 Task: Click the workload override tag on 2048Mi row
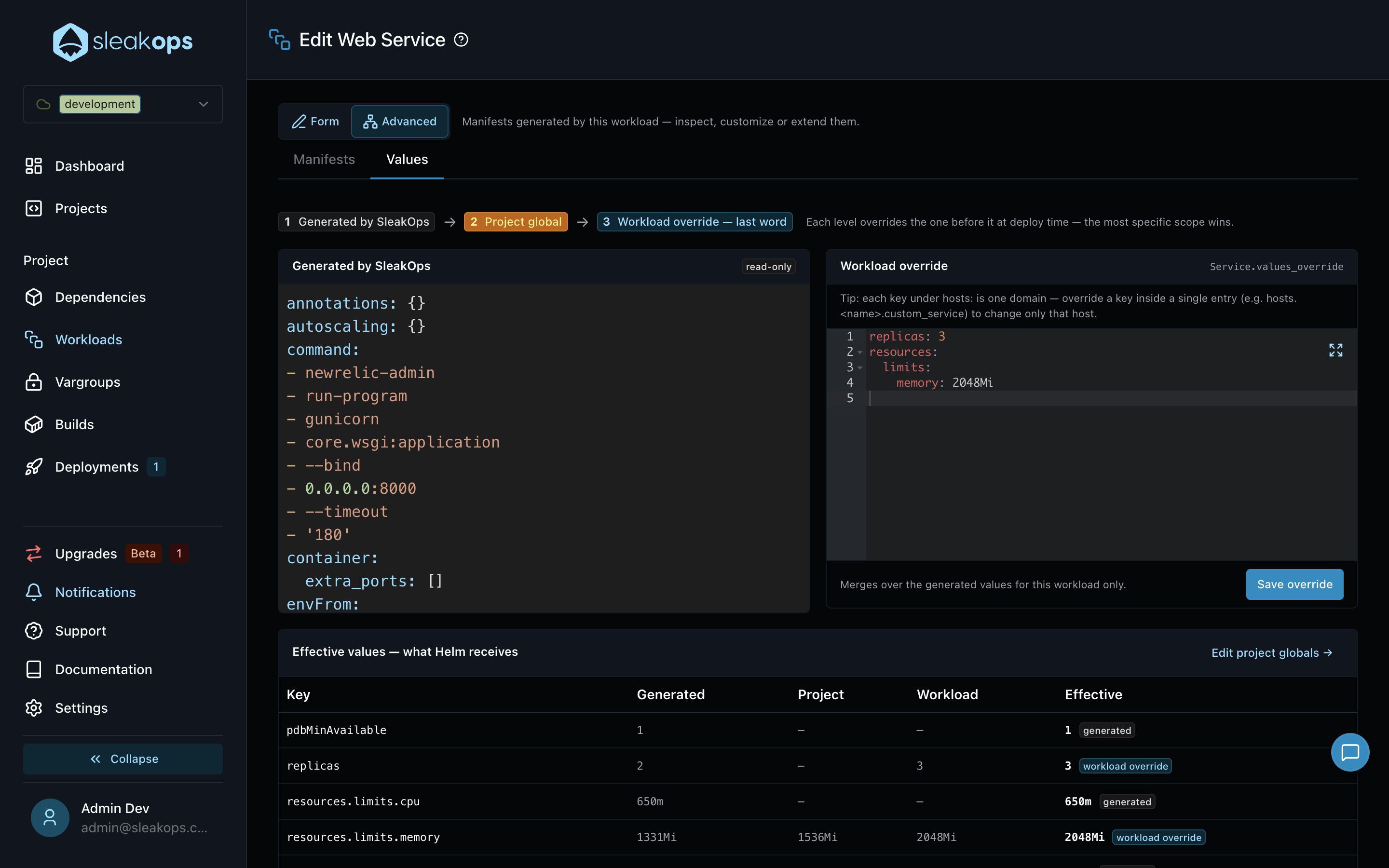[x=1159, y=837]
